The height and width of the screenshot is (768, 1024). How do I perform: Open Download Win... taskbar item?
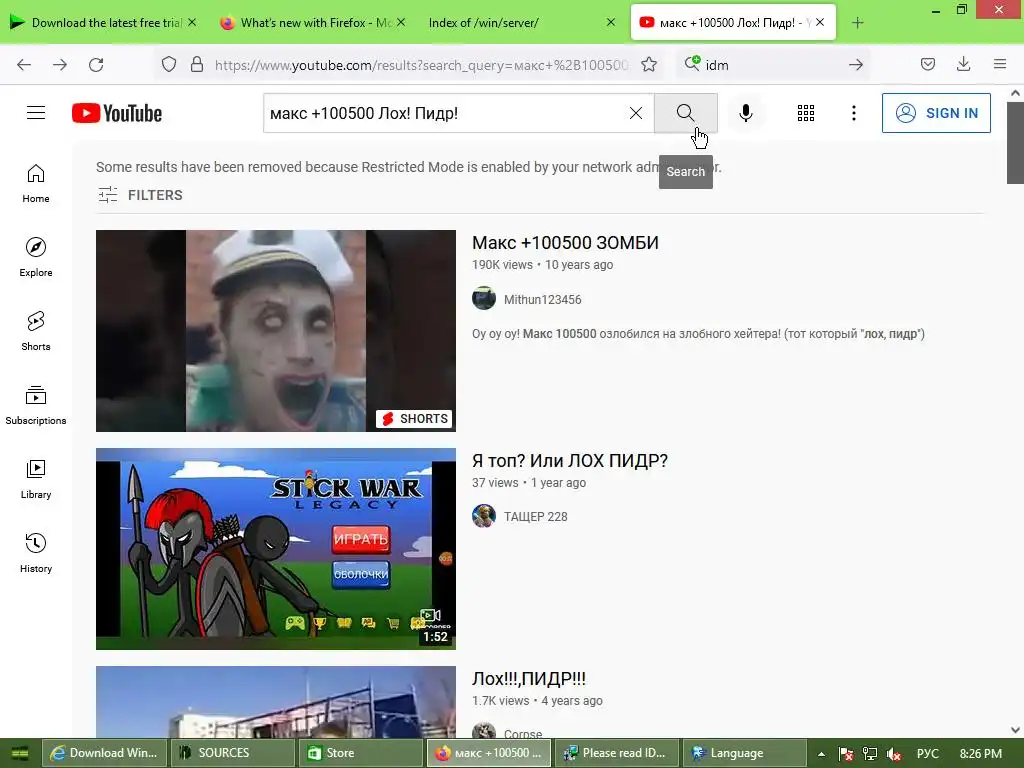[104, 753]
